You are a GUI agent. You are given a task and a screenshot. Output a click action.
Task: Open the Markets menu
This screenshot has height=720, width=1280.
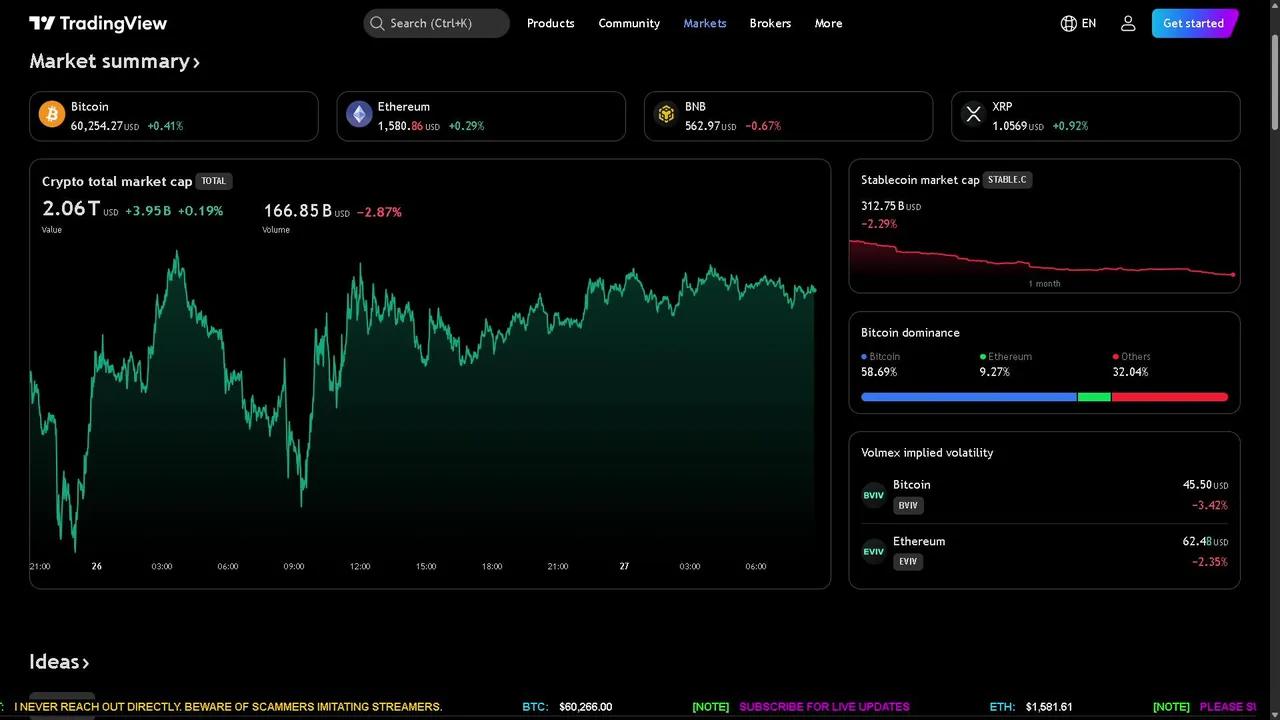click(705, 23)
